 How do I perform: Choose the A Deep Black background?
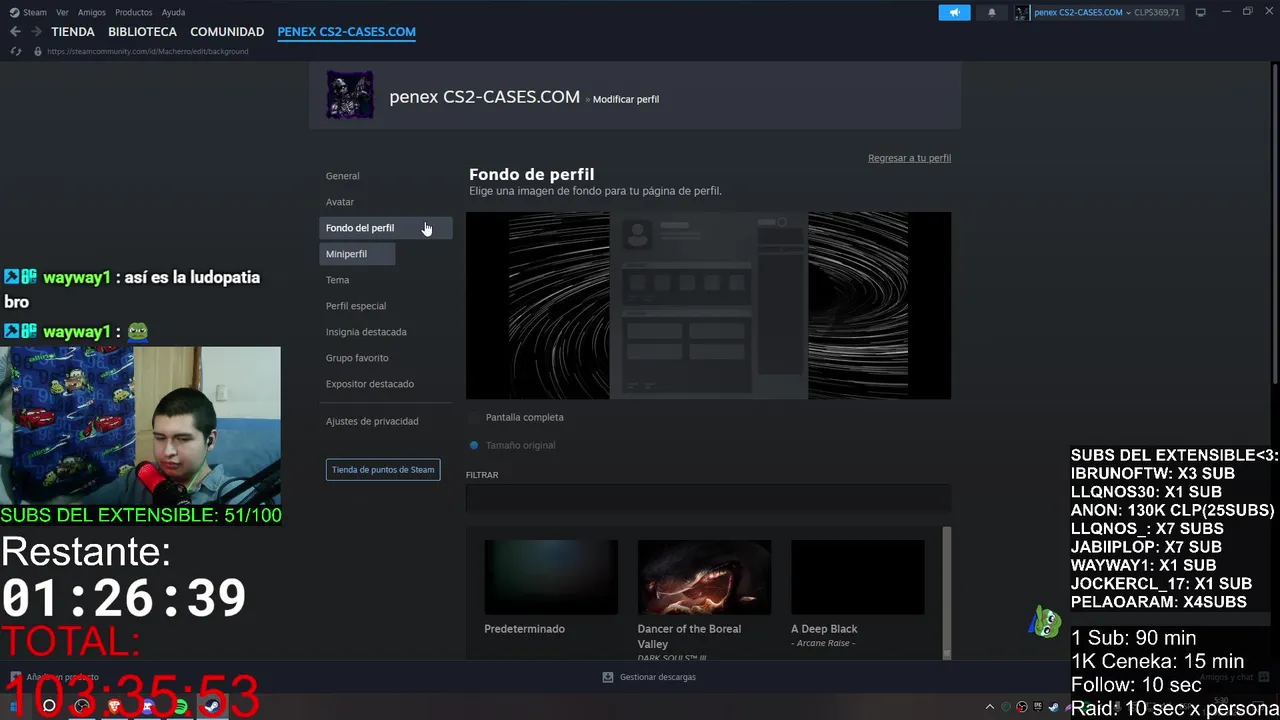[x=858, y=577]
